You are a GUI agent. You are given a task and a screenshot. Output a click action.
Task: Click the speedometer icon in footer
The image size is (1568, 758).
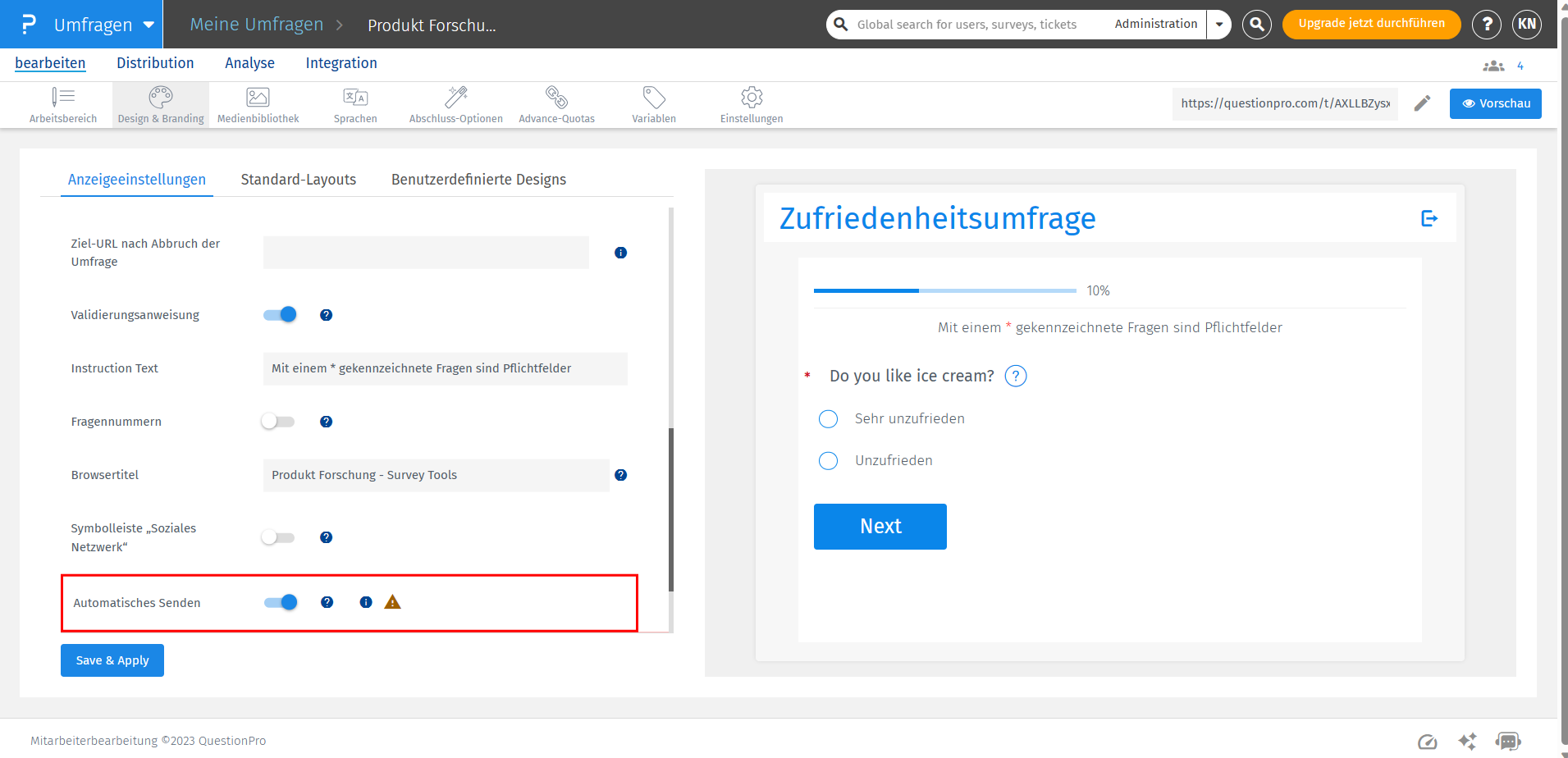1428,742
